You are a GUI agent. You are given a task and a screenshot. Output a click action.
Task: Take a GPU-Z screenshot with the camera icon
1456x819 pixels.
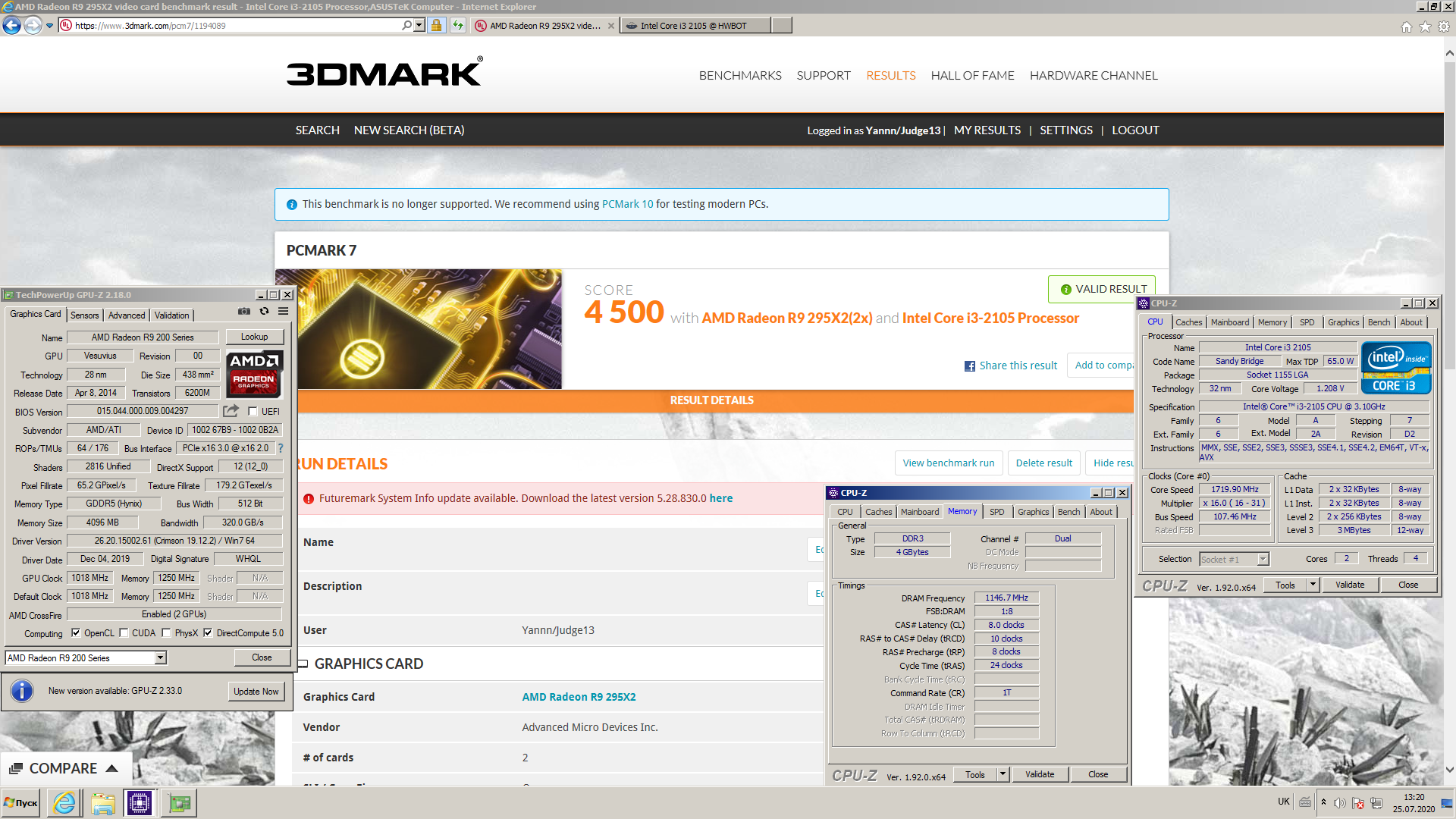(244, 312)
